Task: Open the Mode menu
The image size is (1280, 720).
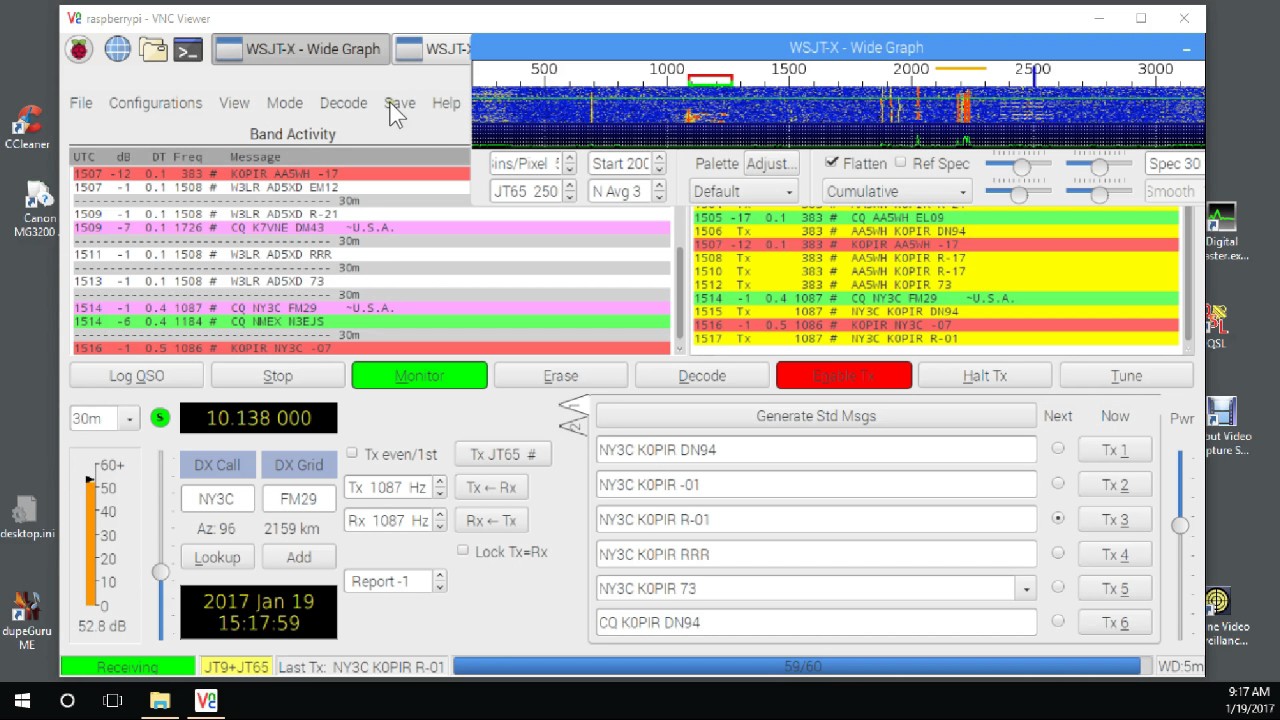Action: pos(284,103)
